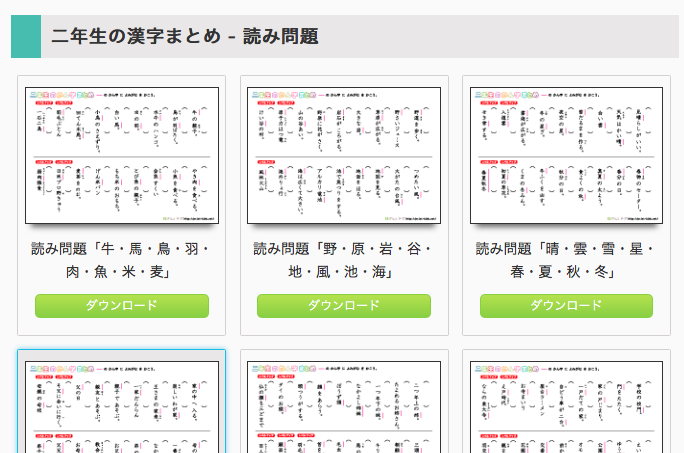The image size is (684, 453).
Task: Open the 牛・馬・鳥・羽 worksheet thumbnail
Action: [x=122, y=155]
